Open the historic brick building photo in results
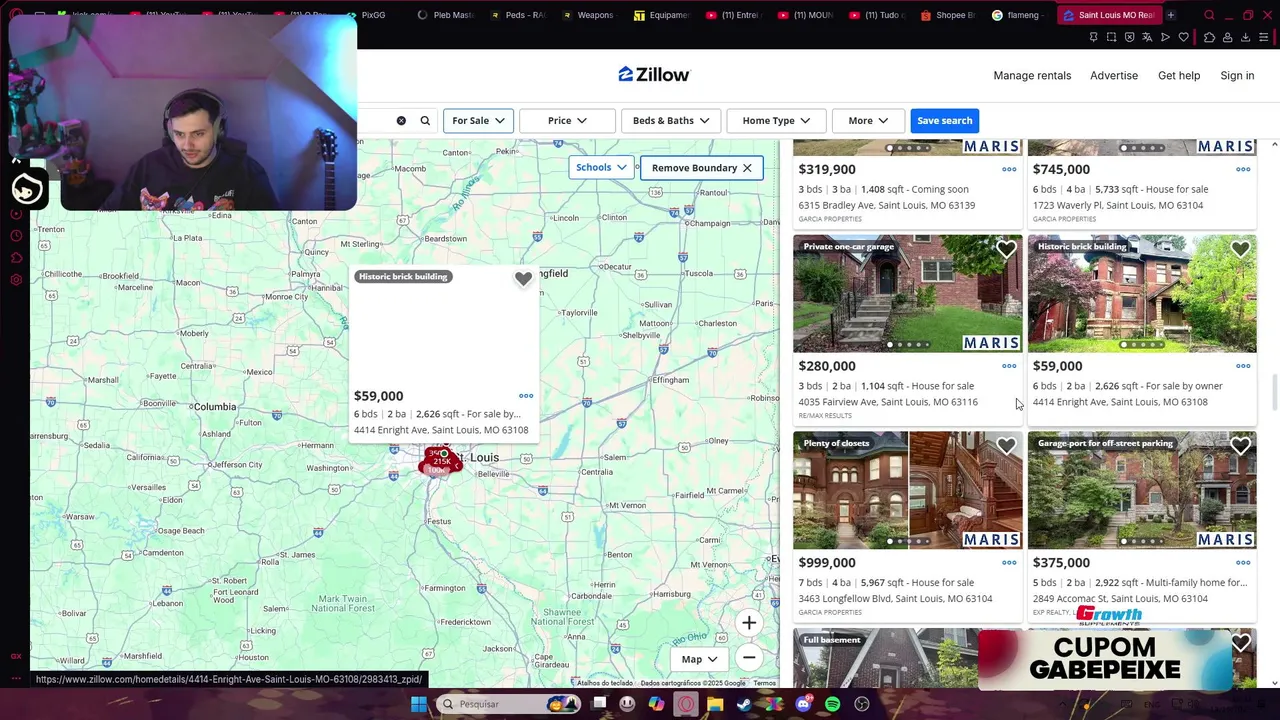Image resolution: width=1280 pixels, height=720 pixels. (x=1142, y=294)
